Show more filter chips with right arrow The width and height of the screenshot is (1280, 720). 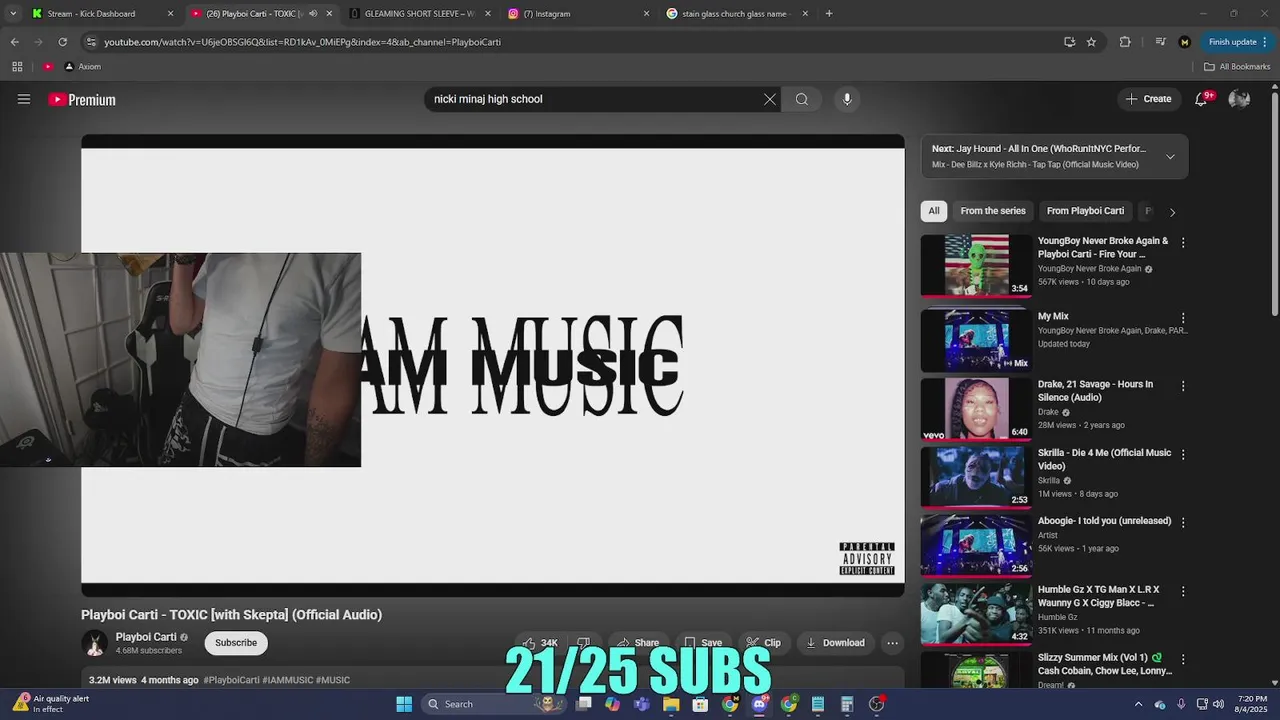click(x=1172, y=212)
